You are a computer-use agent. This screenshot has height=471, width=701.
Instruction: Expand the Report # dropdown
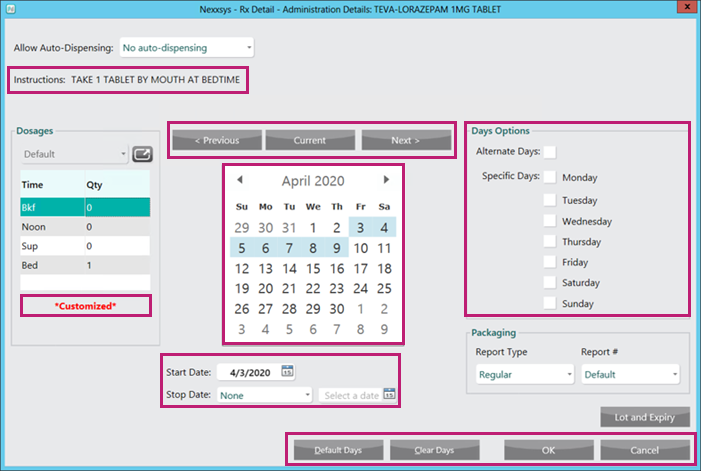(630, 374)
